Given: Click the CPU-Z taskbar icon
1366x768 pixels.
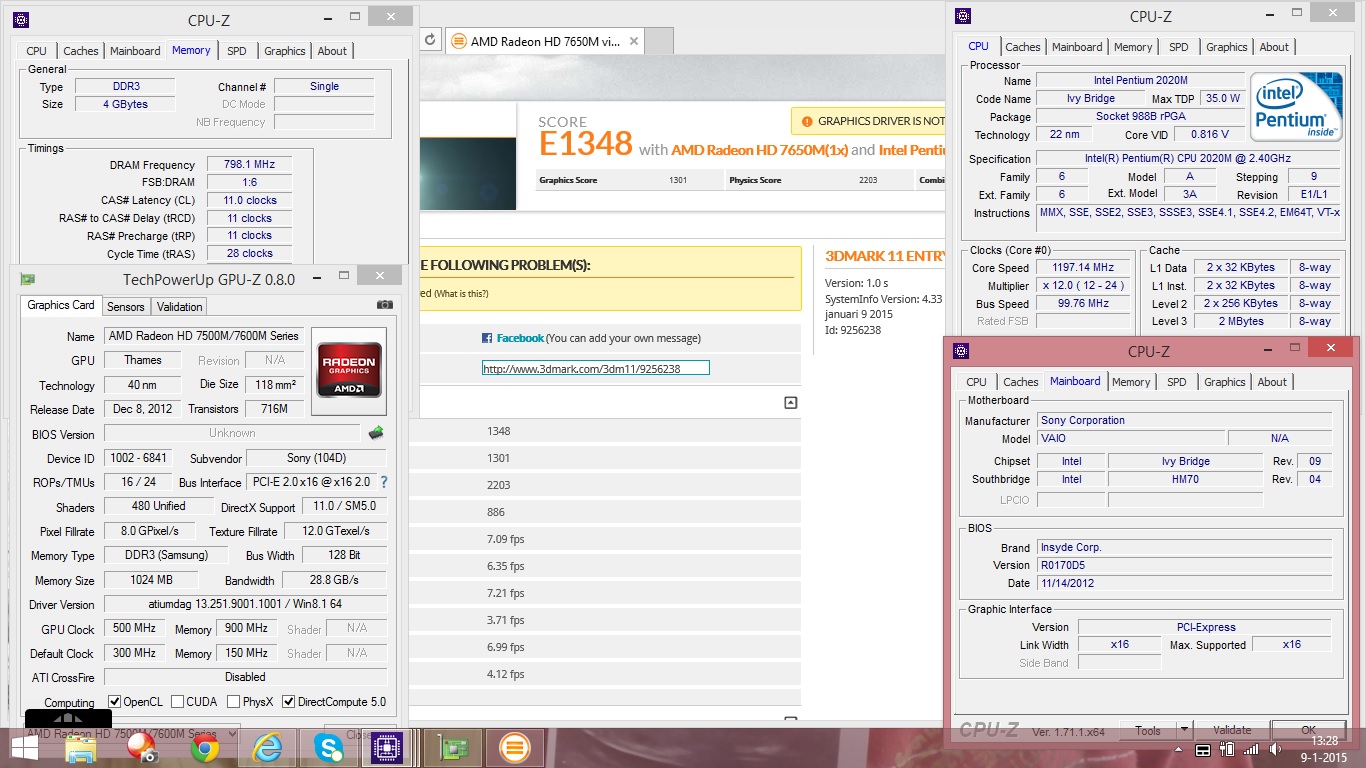Looking at the screenshot, I should tap(388, 748).
